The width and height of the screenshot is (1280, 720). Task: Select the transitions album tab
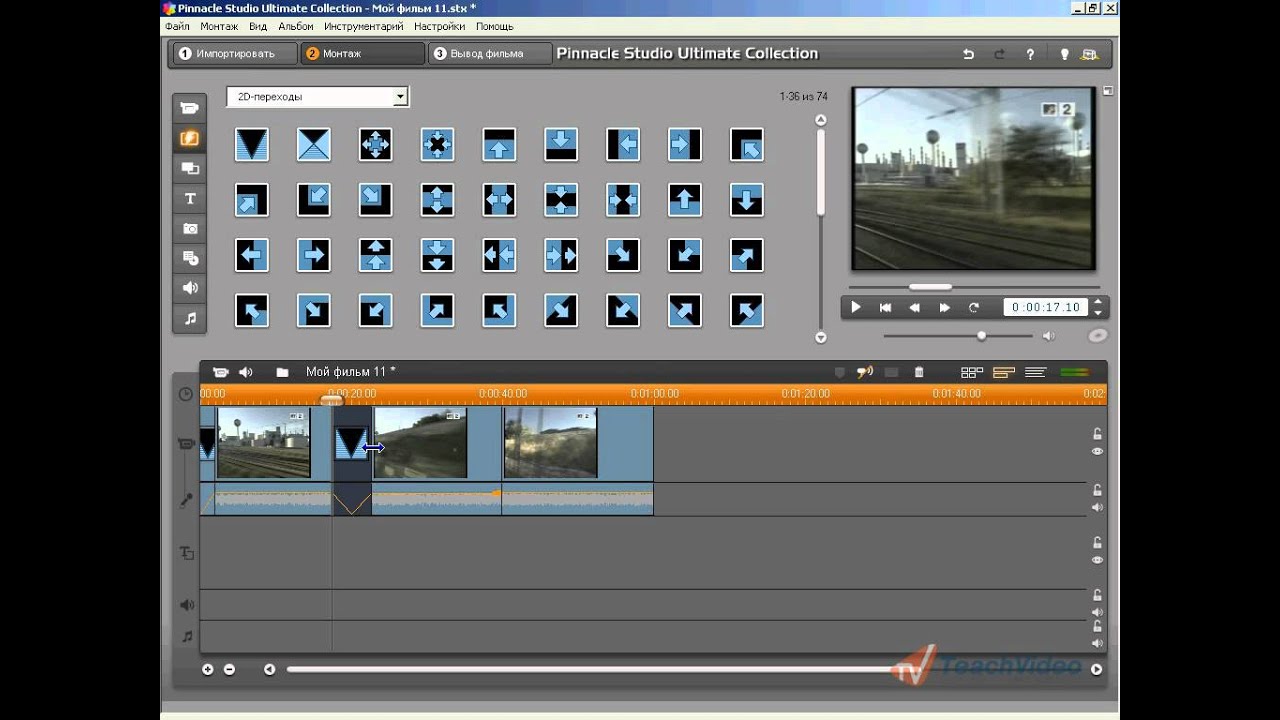(189, 138)
